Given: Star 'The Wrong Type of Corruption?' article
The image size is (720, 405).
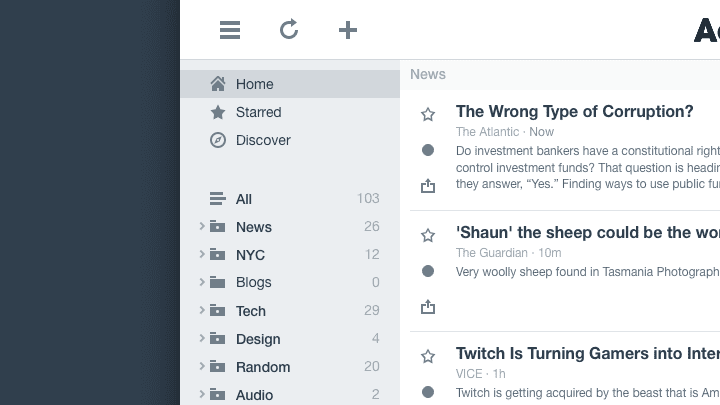Looking at the screenshot, I should 428,115.
